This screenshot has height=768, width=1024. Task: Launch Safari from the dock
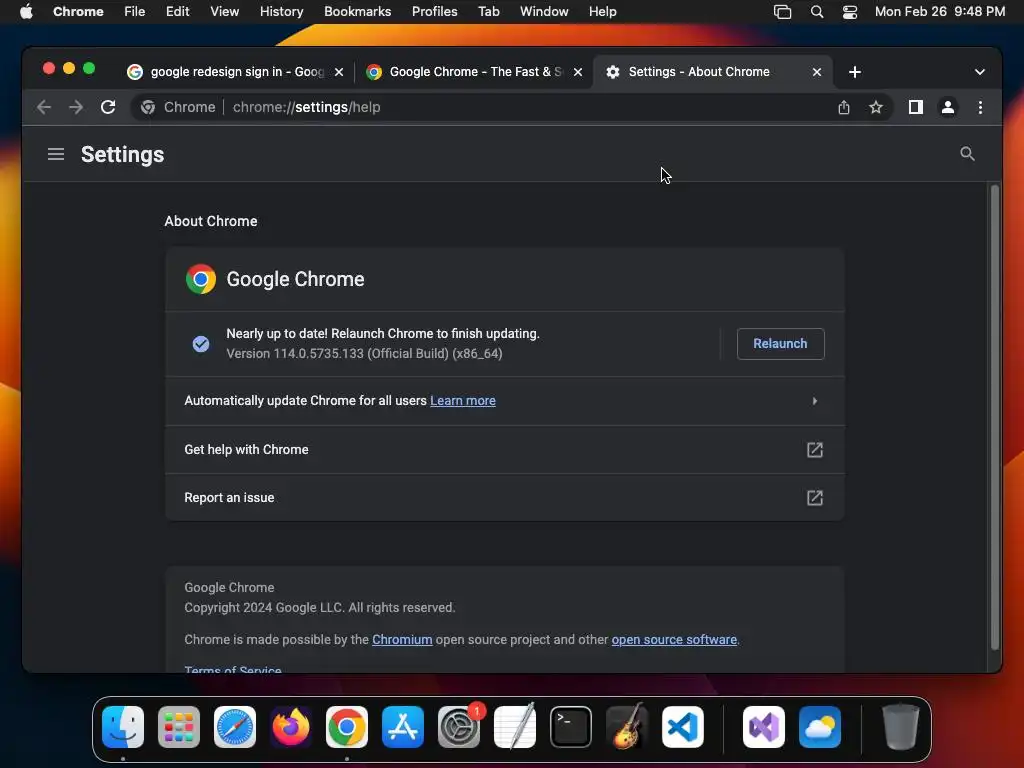(235, 727)
